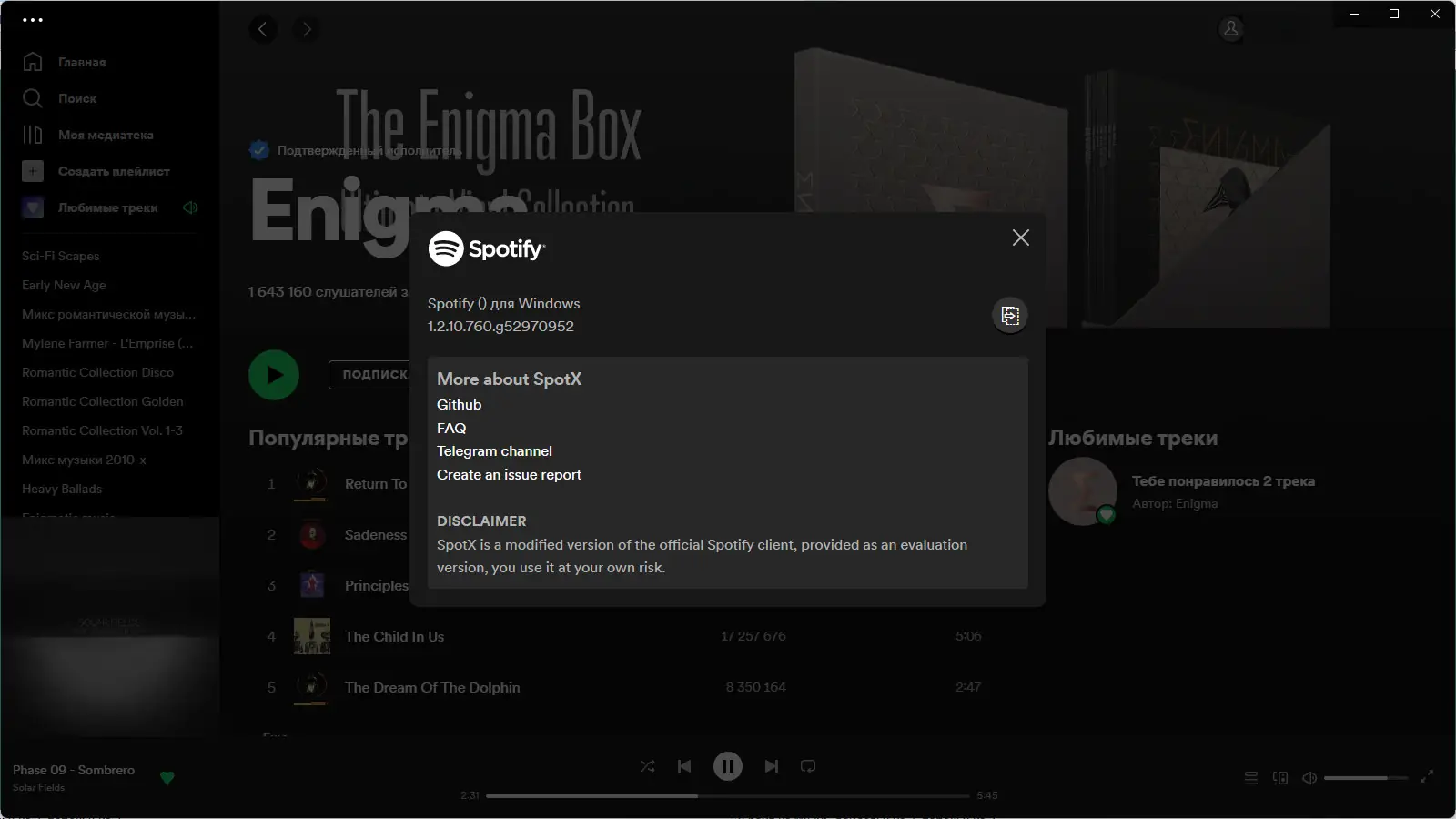Open the Early New Age playlist
Image resolution: width=1456 pixels, height=819 pixels.
click(64, 285)
